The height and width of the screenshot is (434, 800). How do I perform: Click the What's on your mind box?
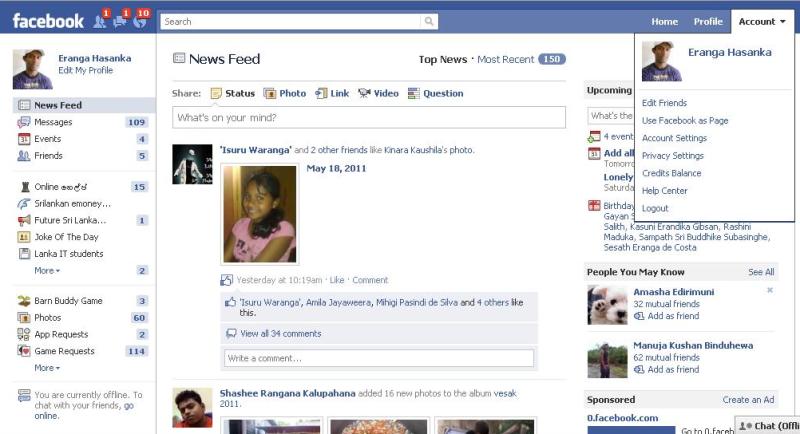coord(369,118)
